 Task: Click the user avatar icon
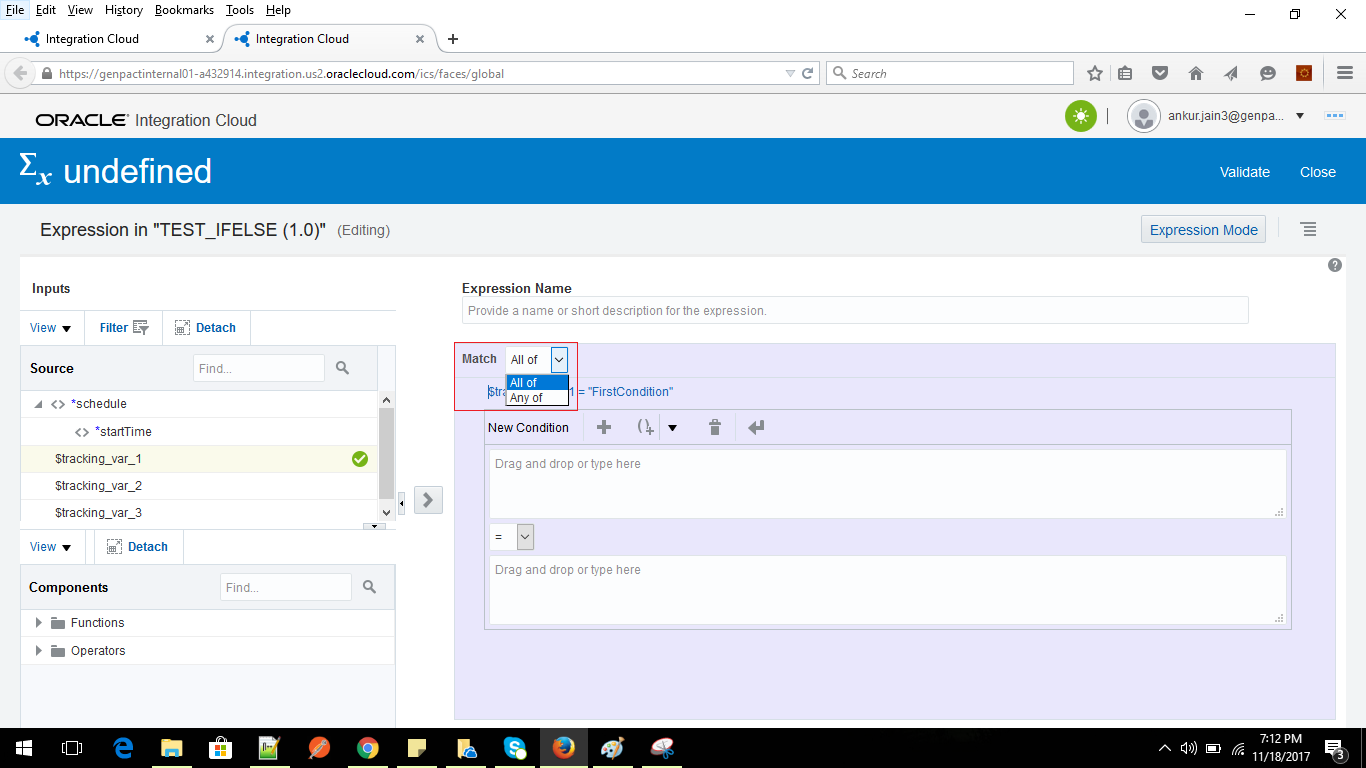[1143, 116]
